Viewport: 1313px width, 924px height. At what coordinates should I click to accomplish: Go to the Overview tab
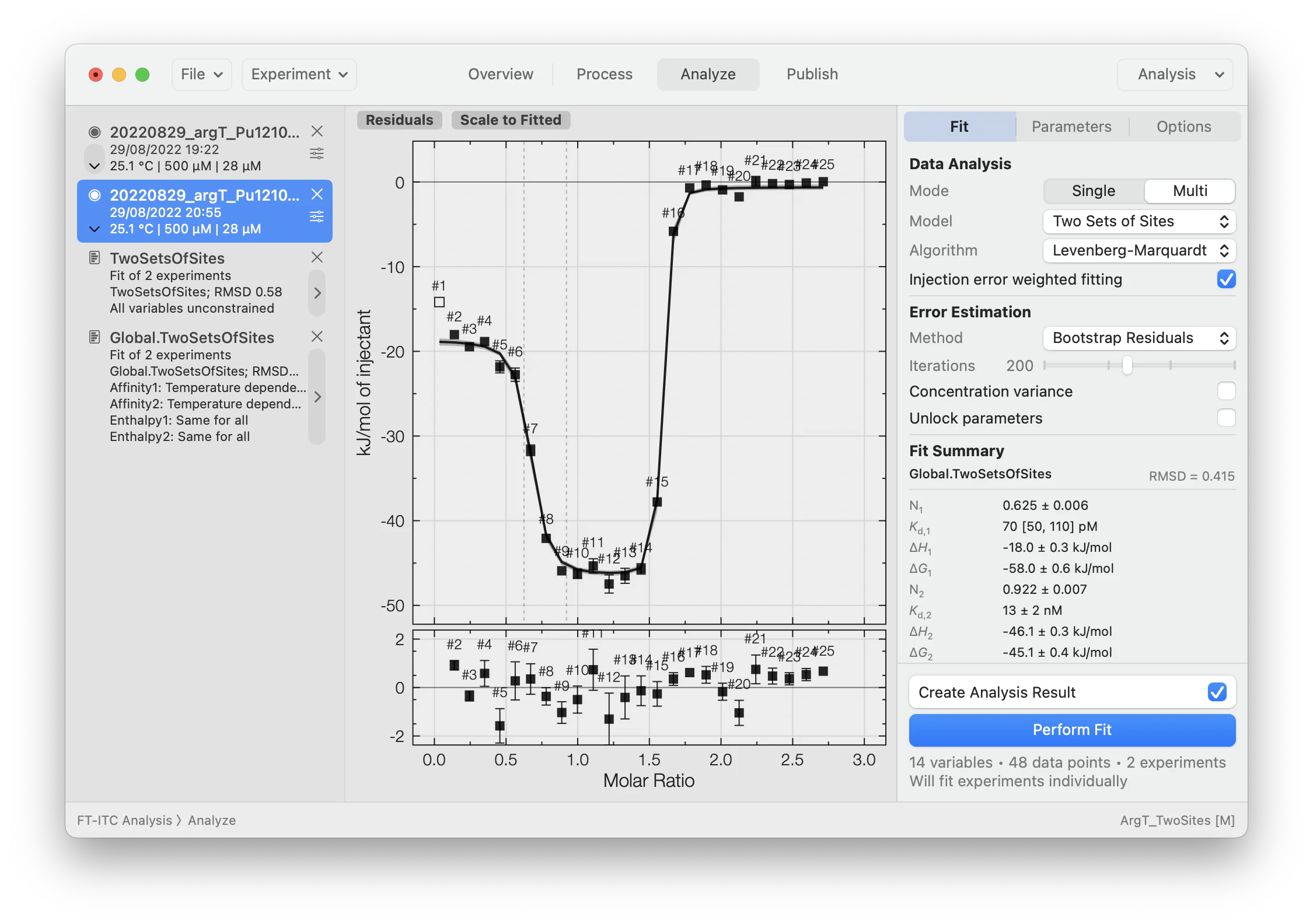[501, 75]
